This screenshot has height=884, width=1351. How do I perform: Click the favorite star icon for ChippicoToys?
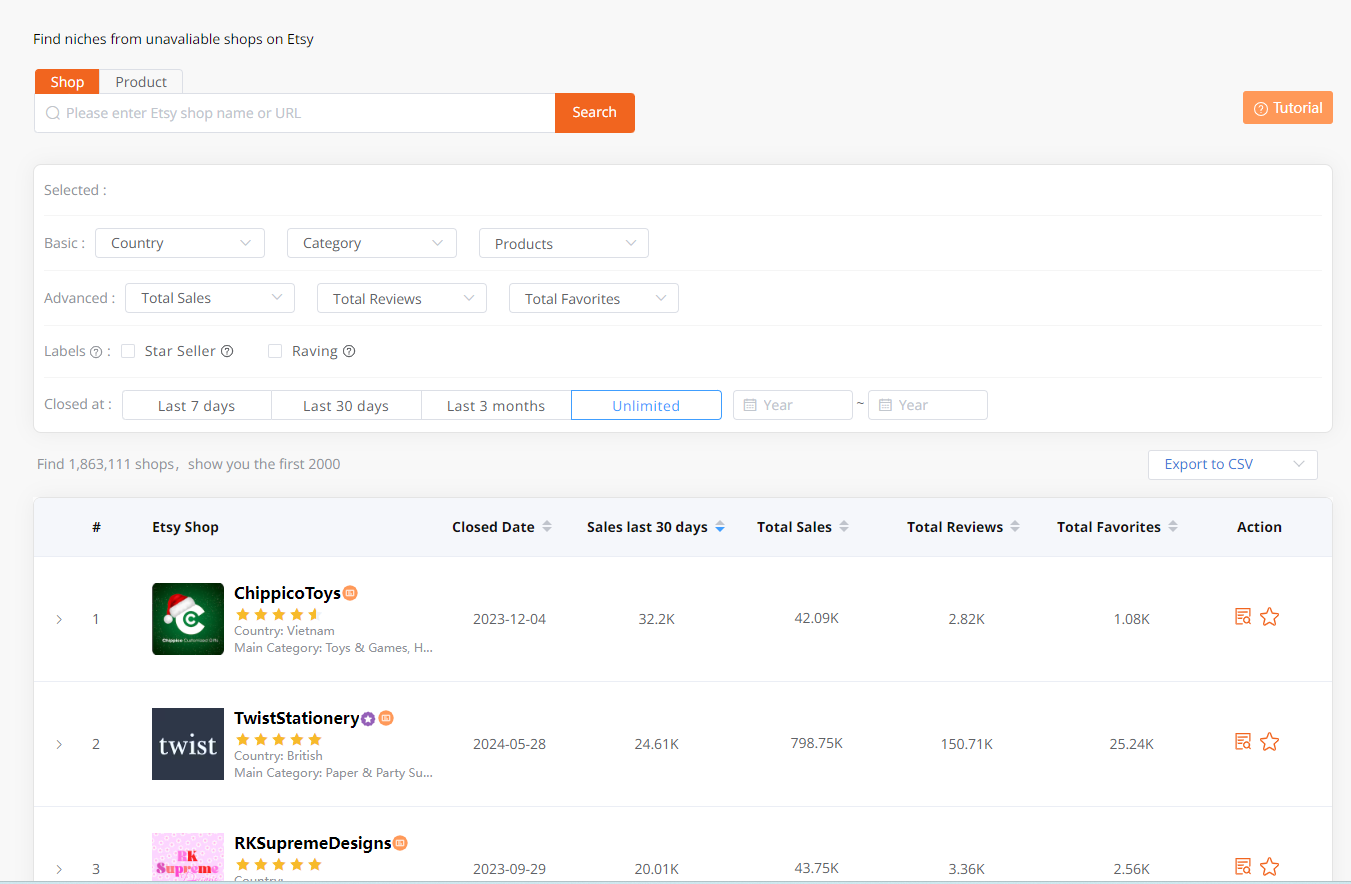1269,617
